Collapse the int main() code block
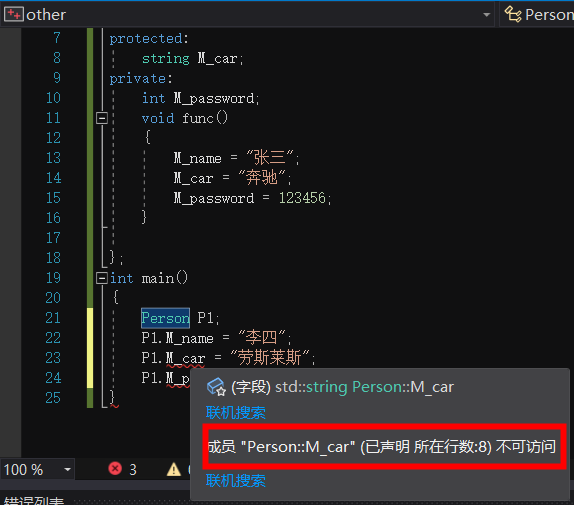This screenshot has width=574, height=505. point(102,278)
